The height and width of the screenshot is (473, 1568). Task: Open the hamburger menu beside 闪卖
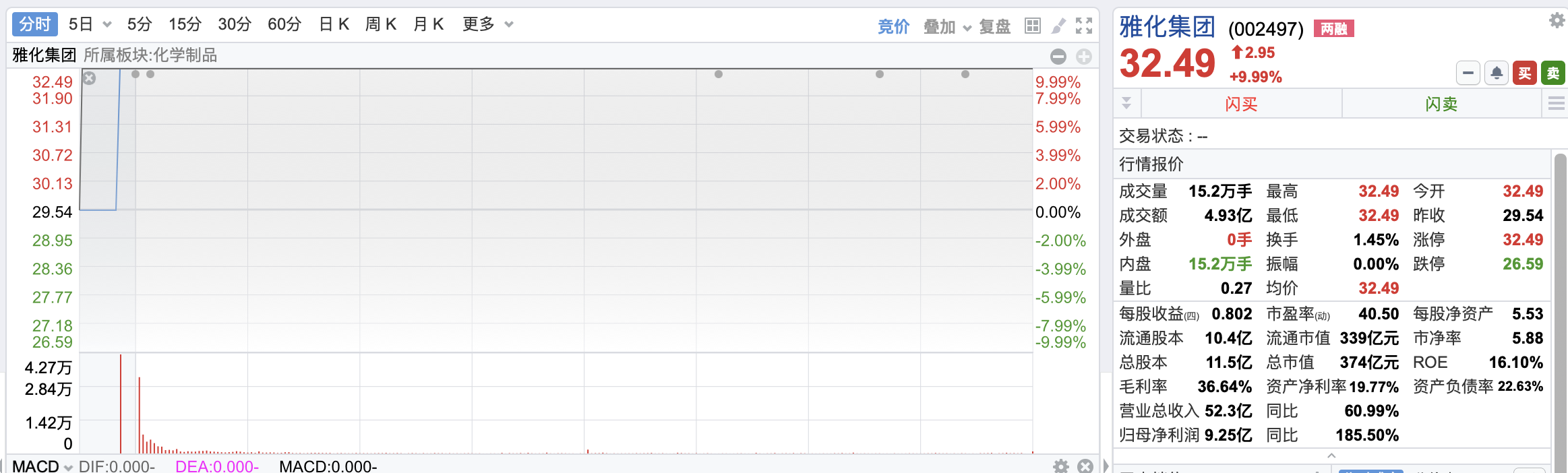(1557, 104)
